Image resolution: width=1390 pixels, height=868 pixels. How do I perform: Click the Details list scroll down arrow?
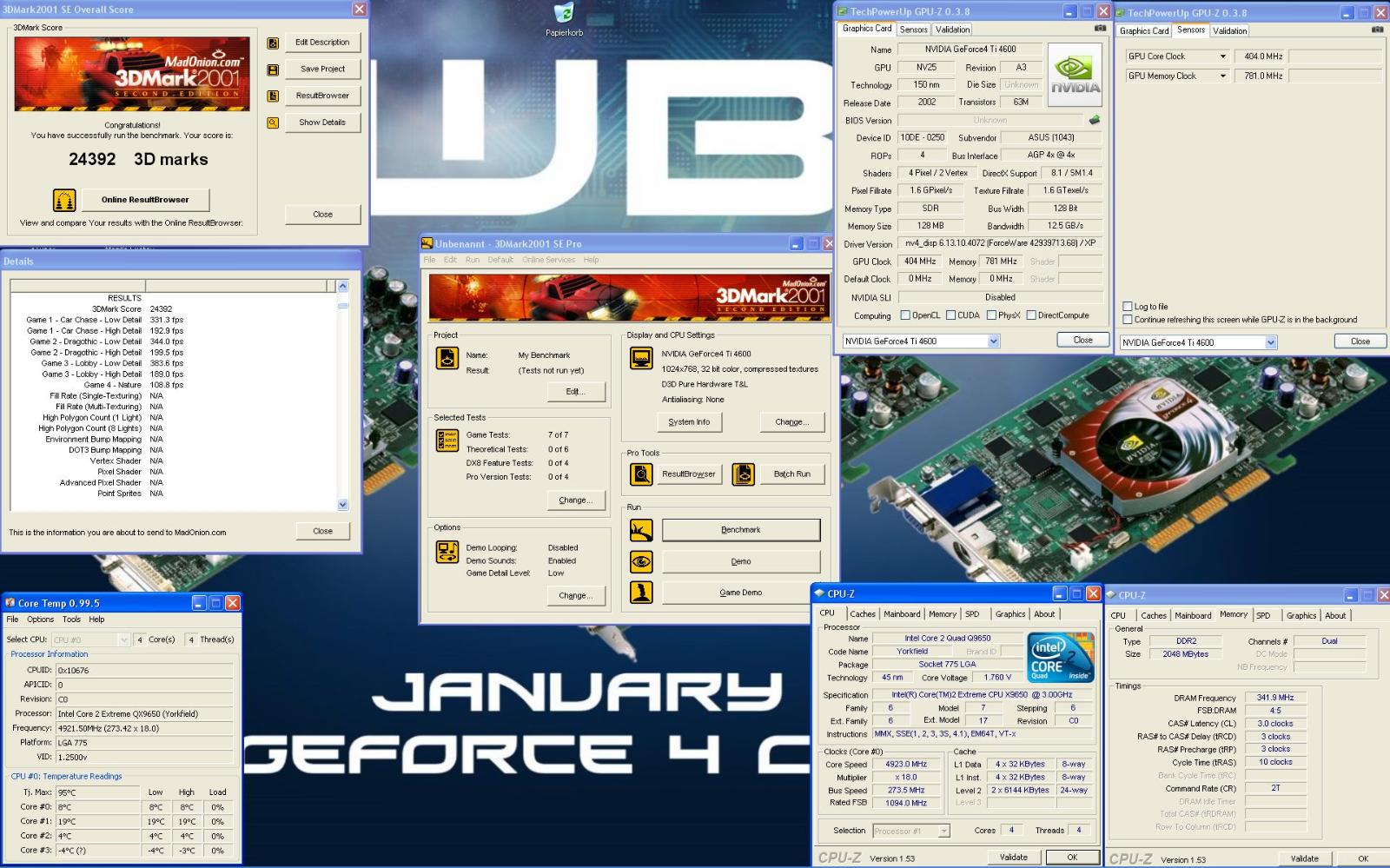click(x=342, y=505)
